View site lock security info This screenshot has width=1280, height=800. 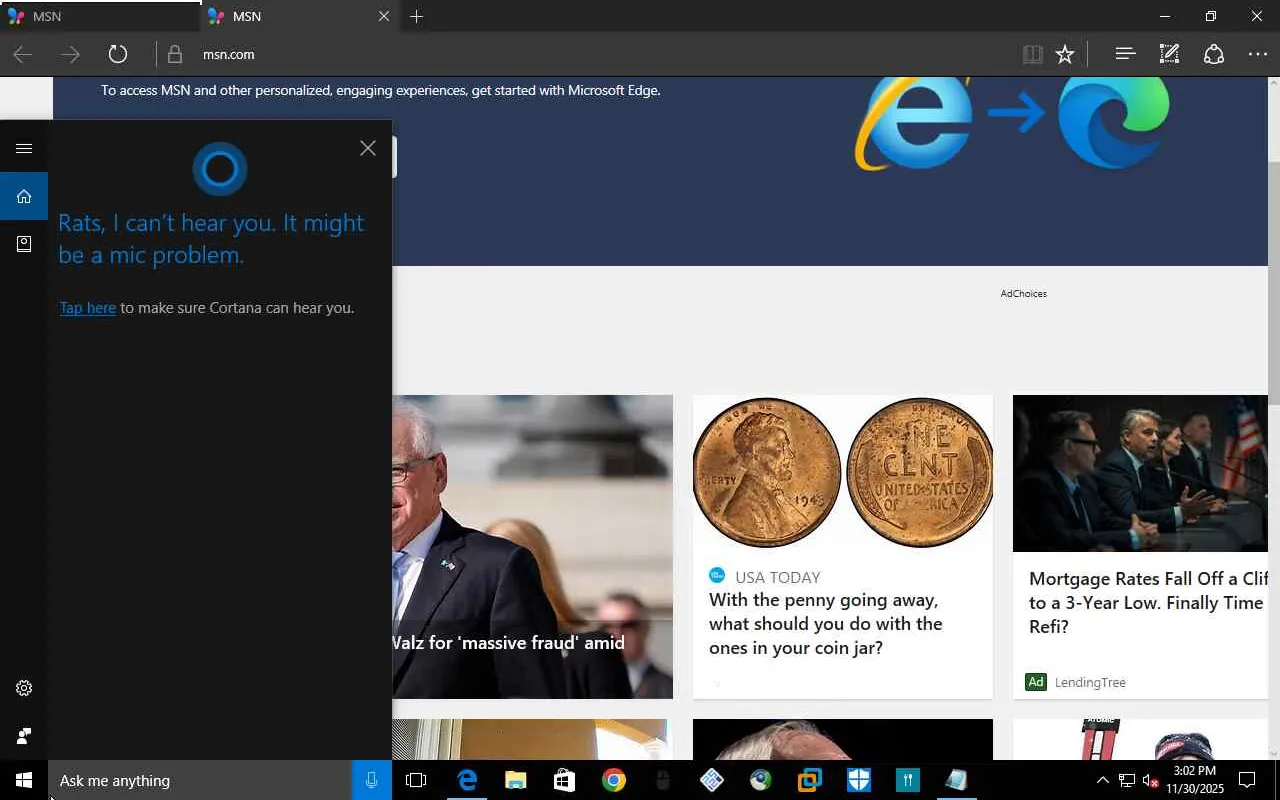175,54
